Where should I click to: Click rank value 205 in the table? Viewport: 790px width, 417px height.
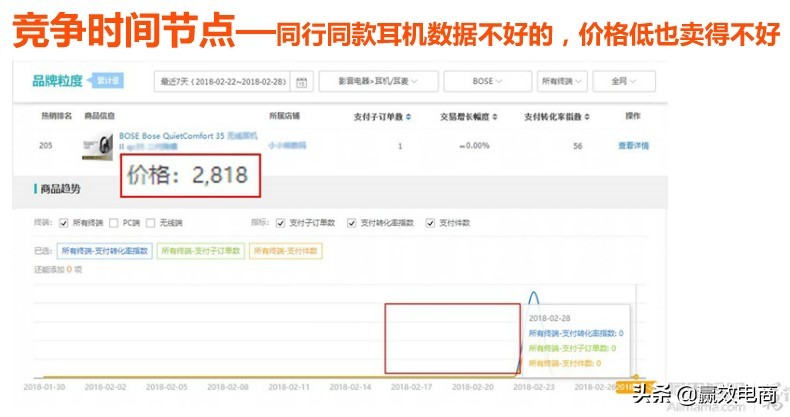pos(45,146)
